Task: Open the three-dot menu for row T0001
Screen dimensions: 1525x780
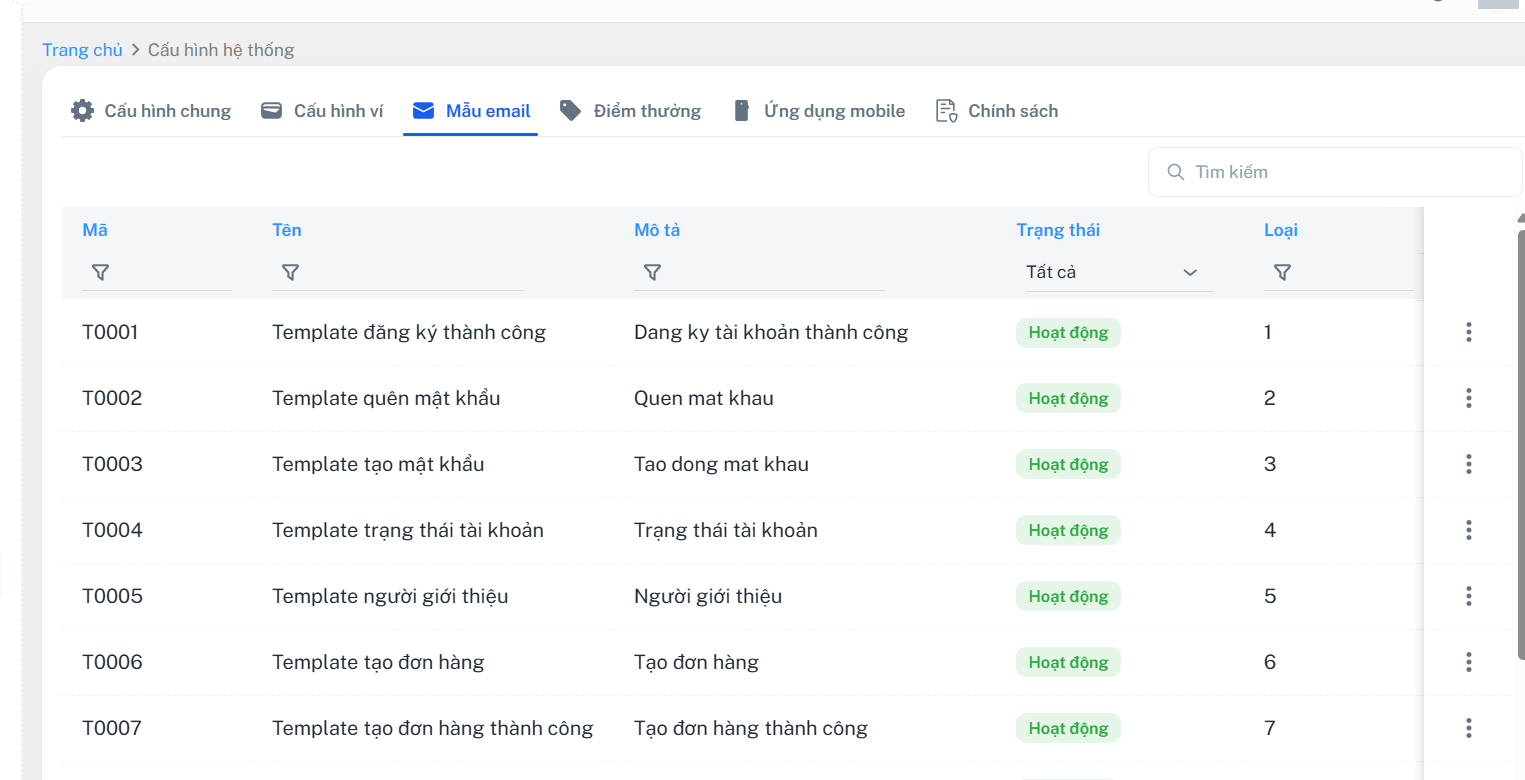Action: [x=1468, y=332]
